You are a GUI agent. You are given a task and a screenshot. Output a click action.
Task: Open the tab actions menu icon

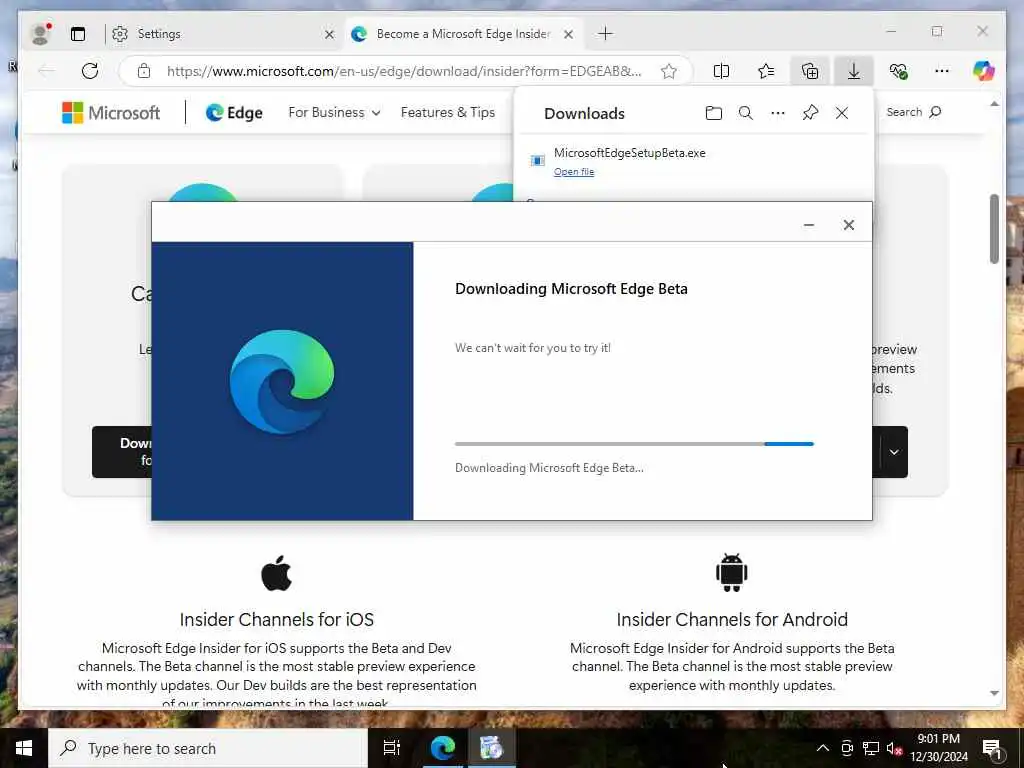click(78, 34)
